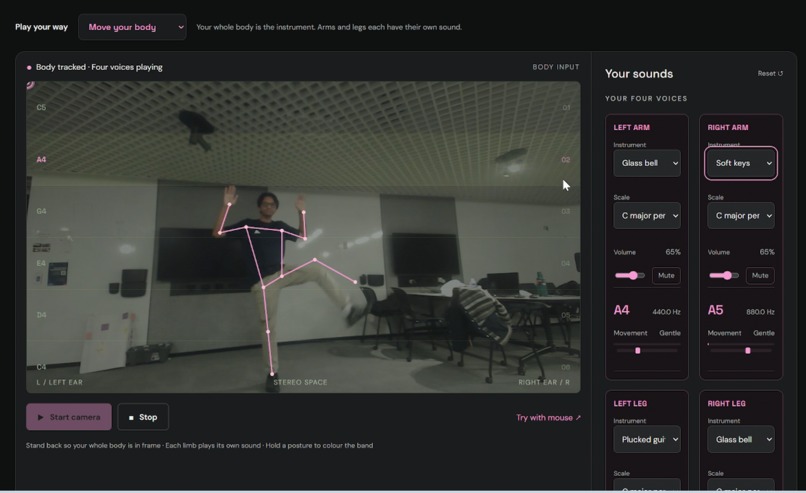
Task: Click the RIGHT EAR / R label
Action: pos(544,382)
